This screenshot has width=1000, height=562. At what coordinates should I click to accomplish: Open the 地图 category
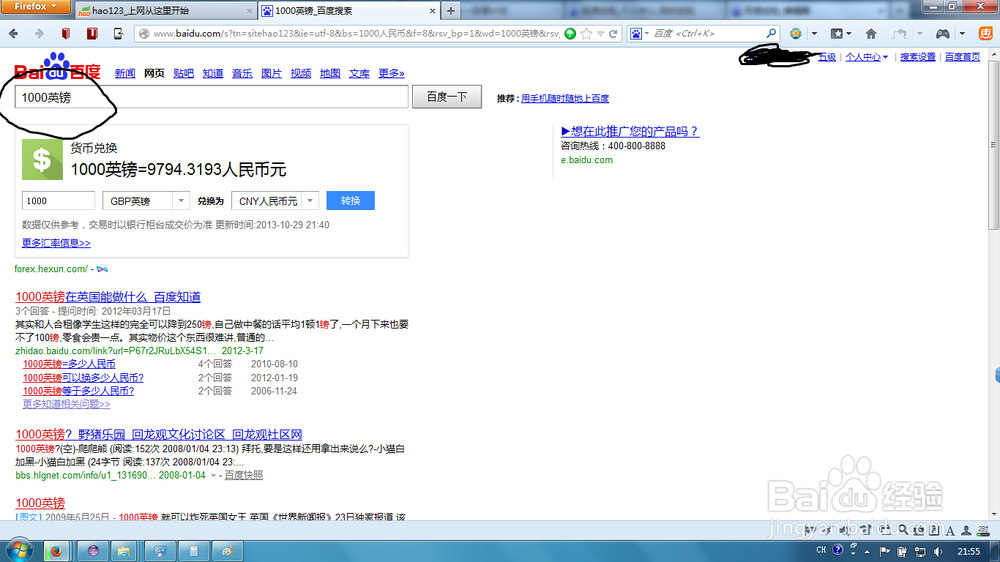coord(330,73)
